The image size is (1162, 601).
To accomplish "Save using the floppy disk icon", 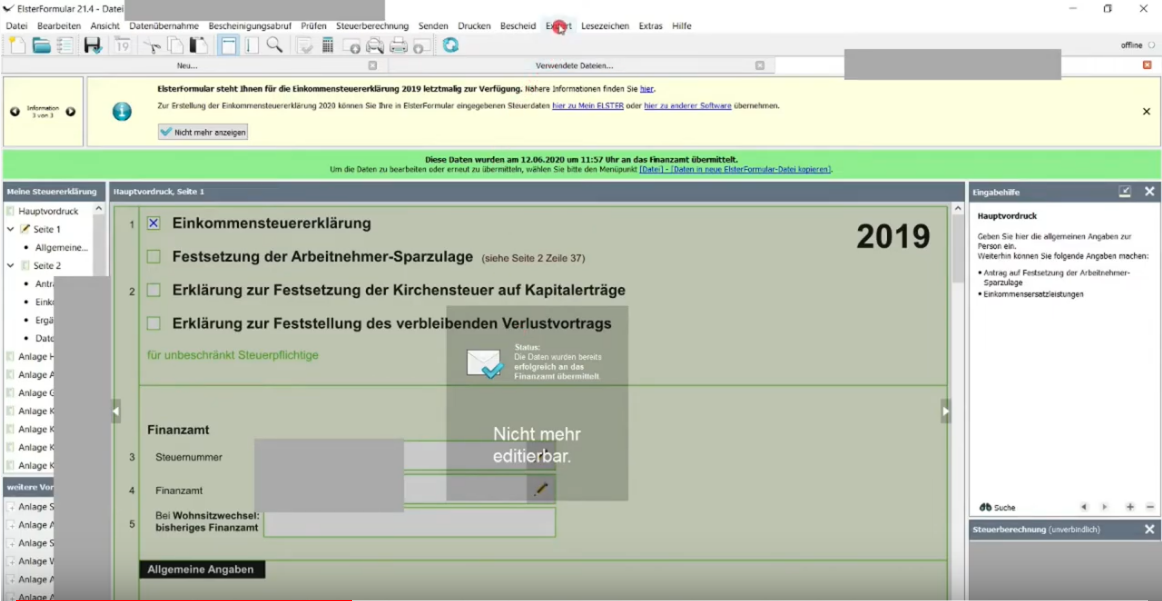I will (93, 45).
